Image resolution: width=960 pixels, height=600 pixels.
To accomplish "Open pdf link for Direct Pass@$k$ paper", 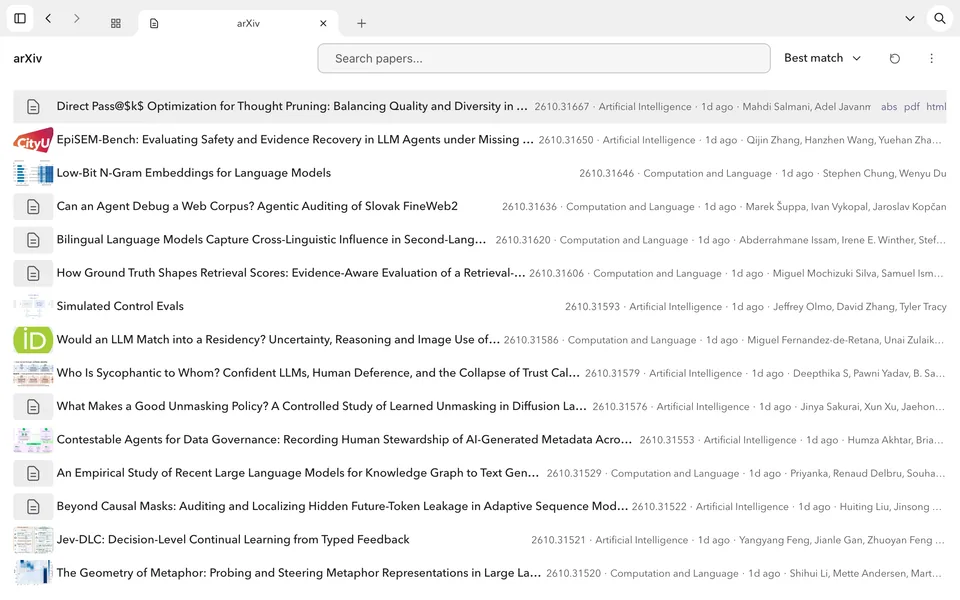I will 912,107.
